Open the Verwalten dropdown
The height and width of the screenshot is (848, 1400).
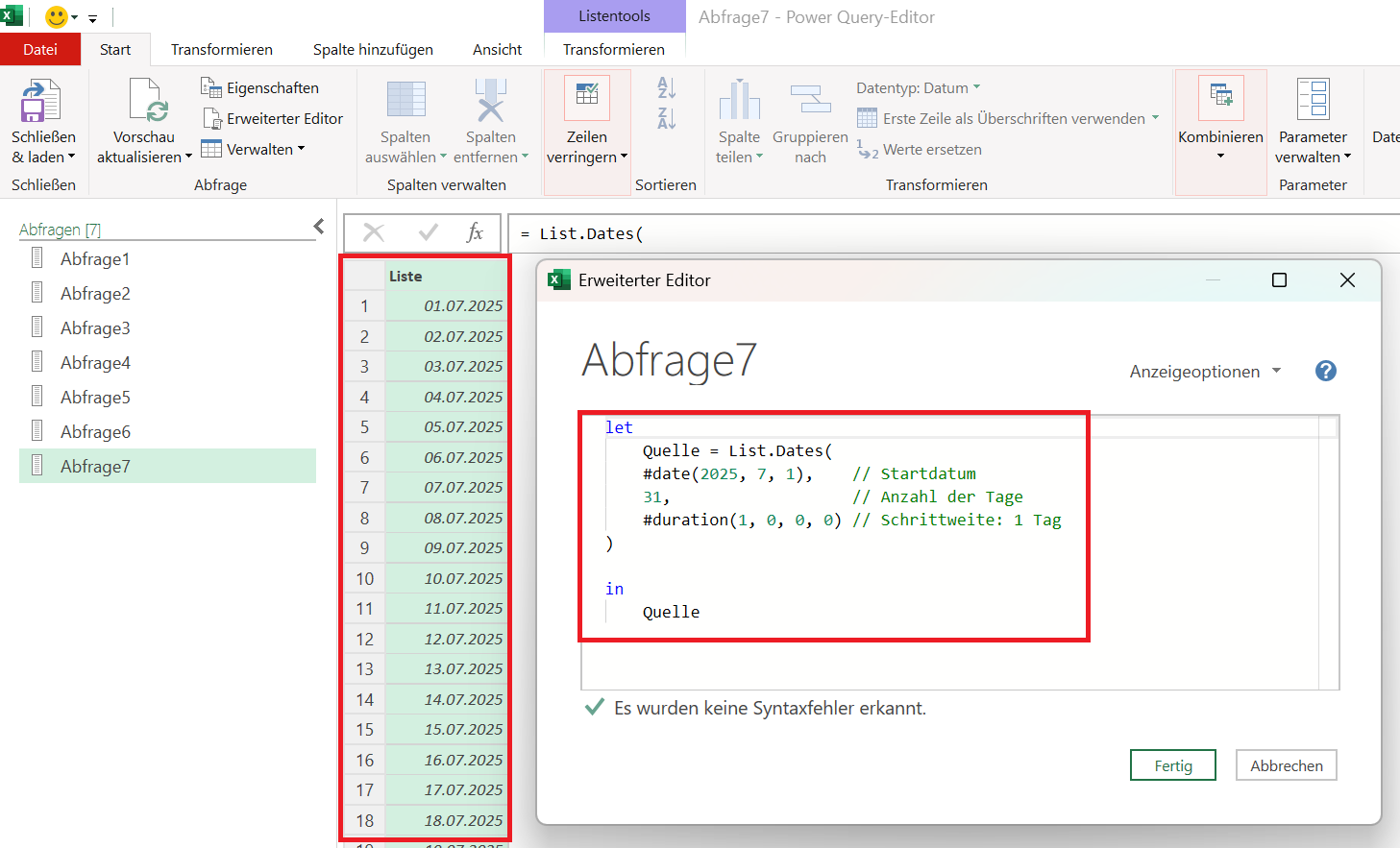click(301, 149)
